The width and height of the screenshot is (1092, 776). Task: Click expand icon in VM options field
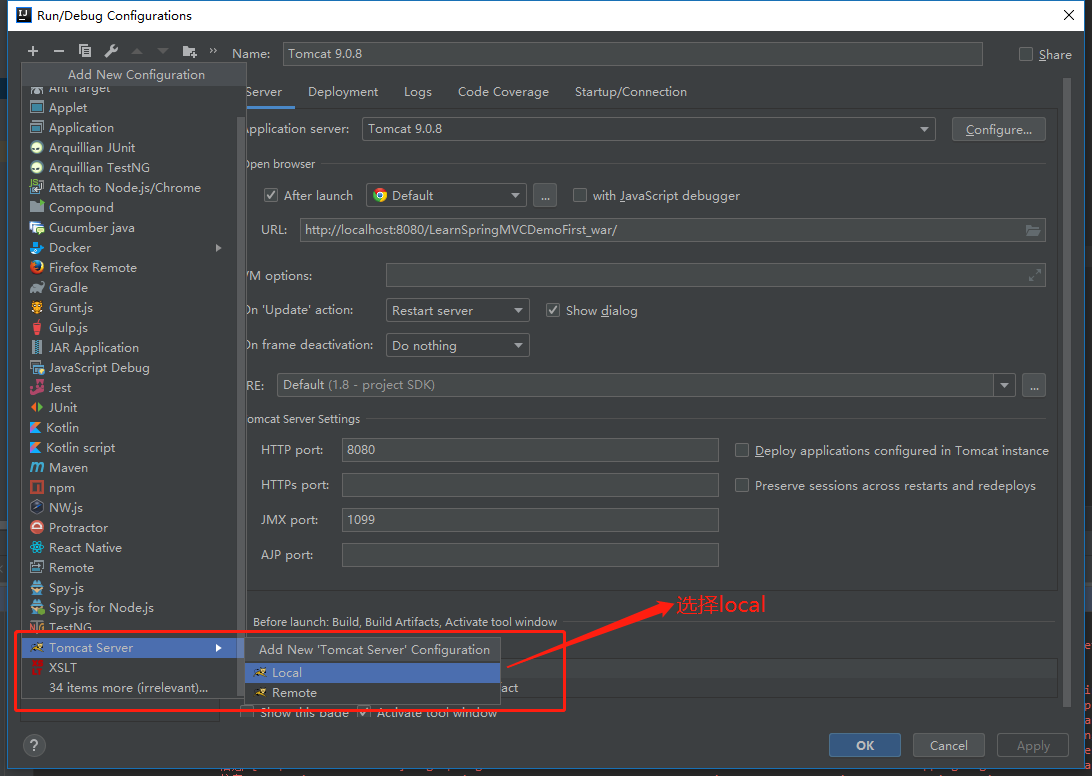[x=1035, y=275]
